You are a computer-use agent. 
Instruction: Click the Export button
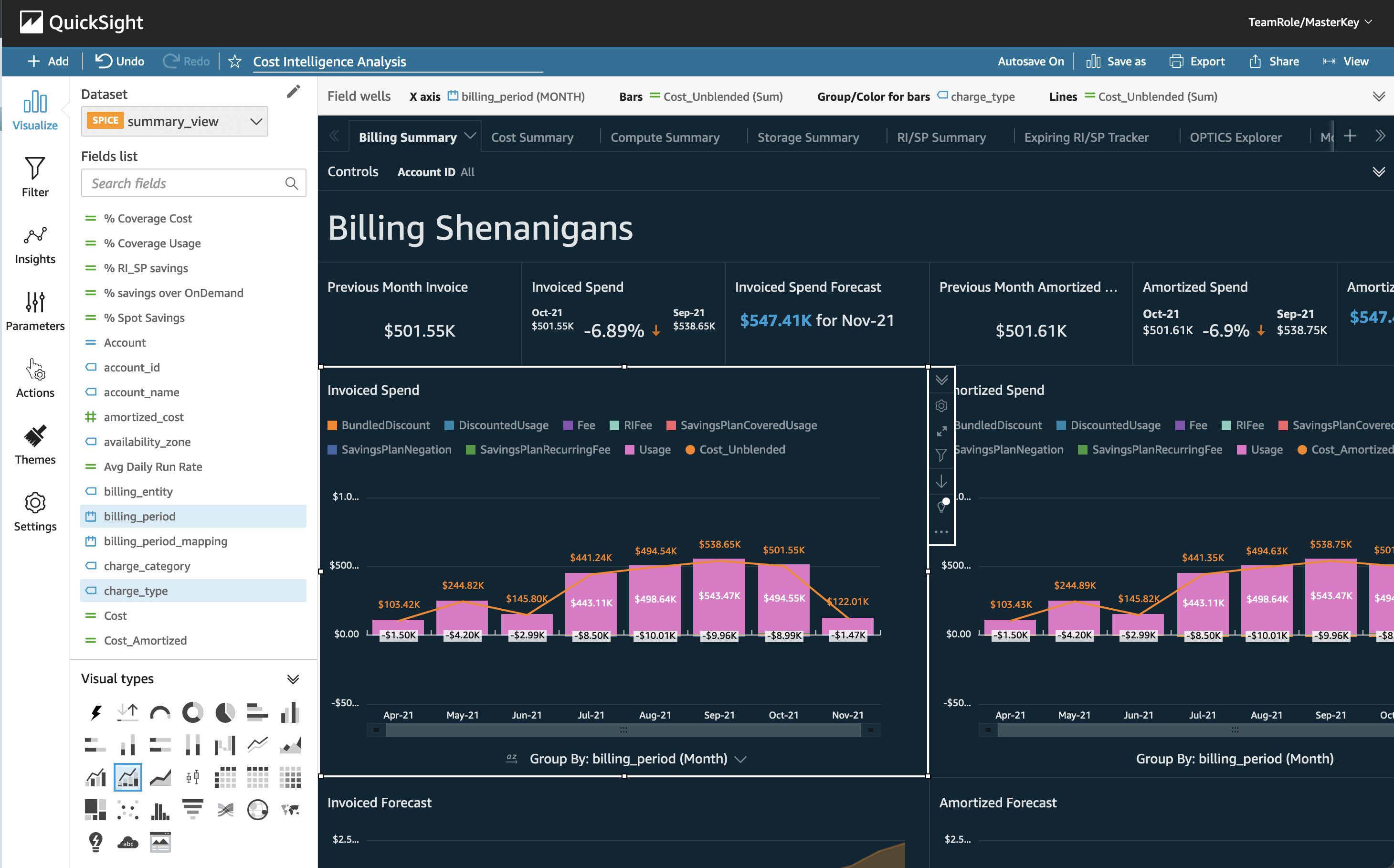pos(1197,62)
